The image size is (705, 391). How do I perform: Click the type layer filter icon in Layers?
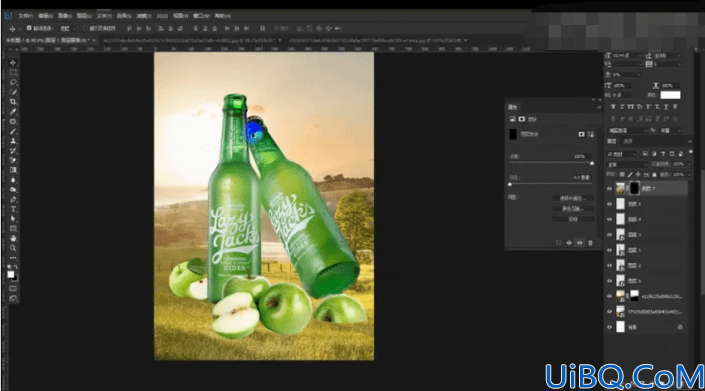(663, 154)
